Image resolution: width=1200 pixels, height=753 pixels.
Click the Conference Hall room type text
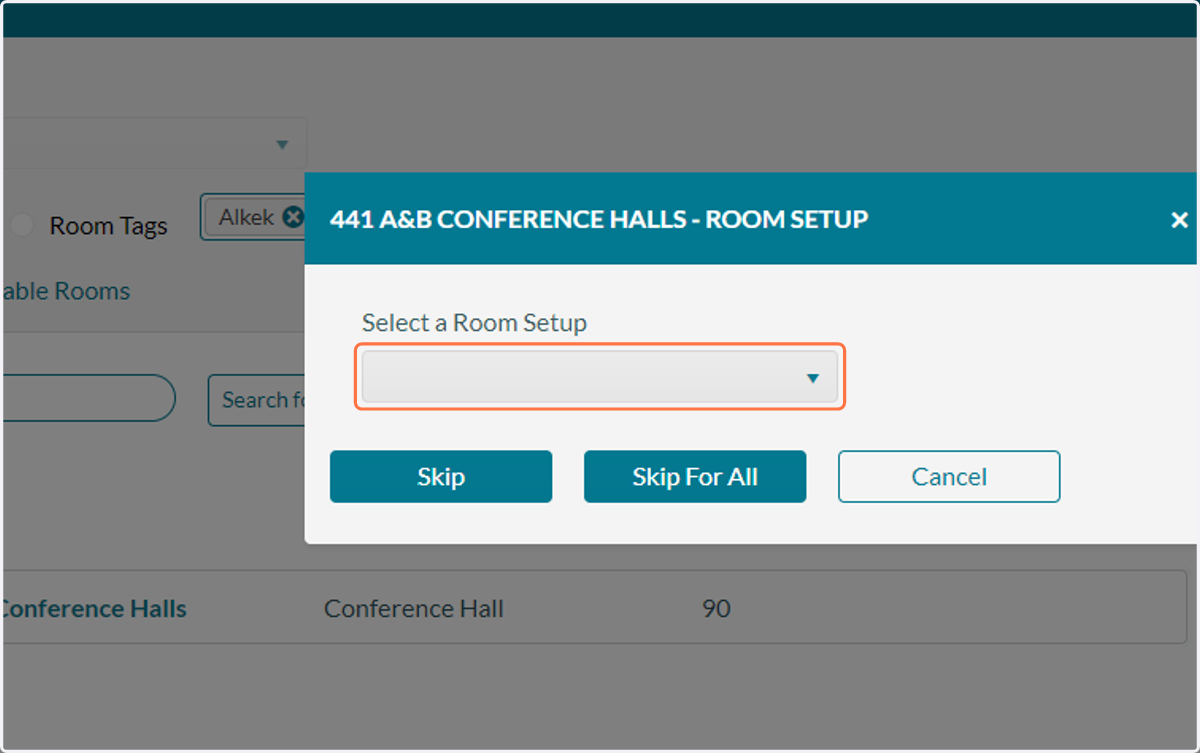(414, 608)
